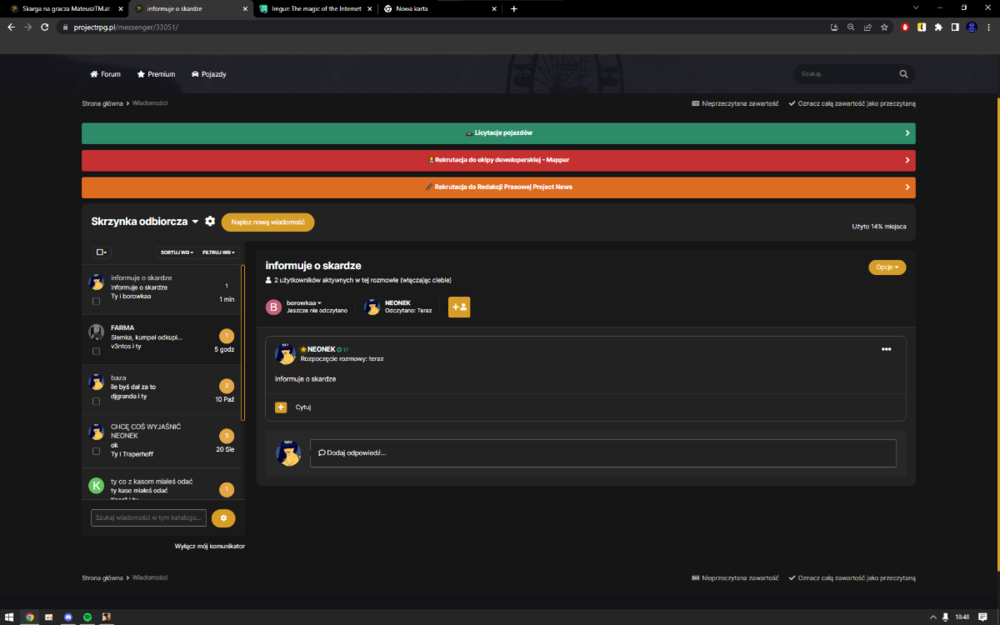Viewport: 1000px width, 625px height.
Task: Click the search magnifier icon in header
Action: pyautogui.click(x=903, y=74)
